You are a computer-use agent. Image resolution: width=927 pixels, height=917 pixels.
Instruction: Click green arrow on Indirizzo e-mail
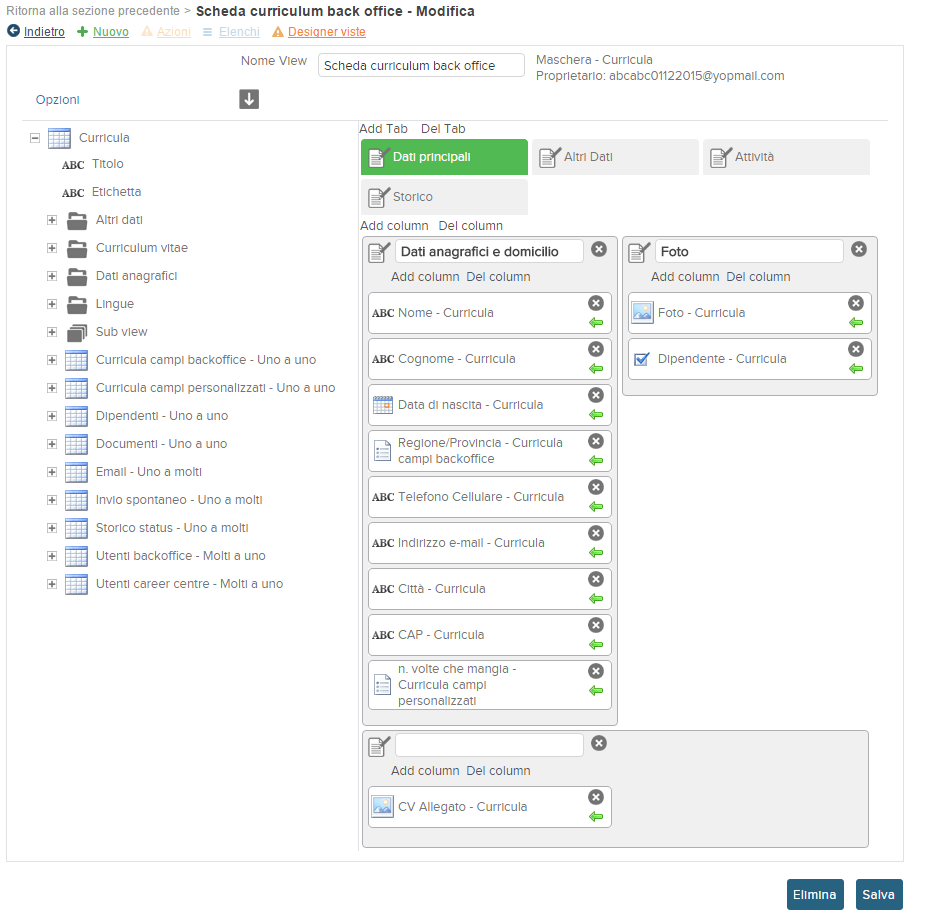(595, 553)
